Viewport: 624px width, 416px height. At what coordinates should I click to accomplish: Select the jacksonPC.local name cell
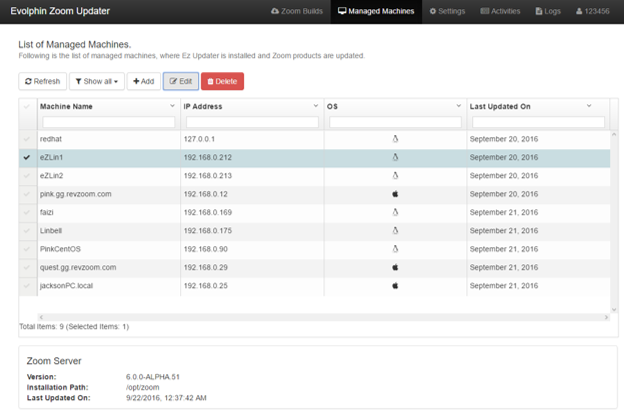(109, 285)
